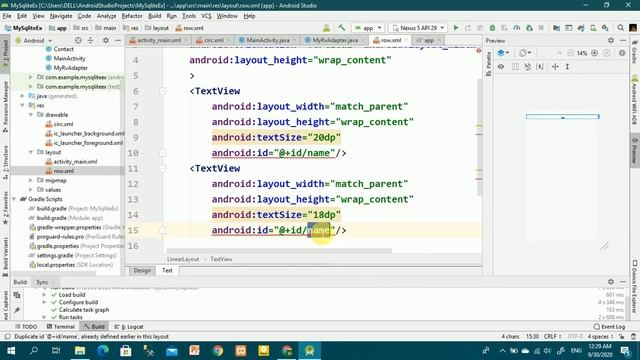This screenshot has width=640, height=360.
Task: Click the Make Project hammer icon
Action: click(342, 28)
